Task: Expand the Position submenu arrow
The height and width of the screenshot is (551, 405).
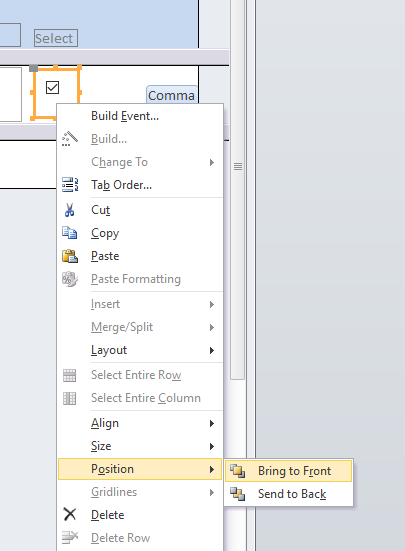Action: click(x=211, y=469)
